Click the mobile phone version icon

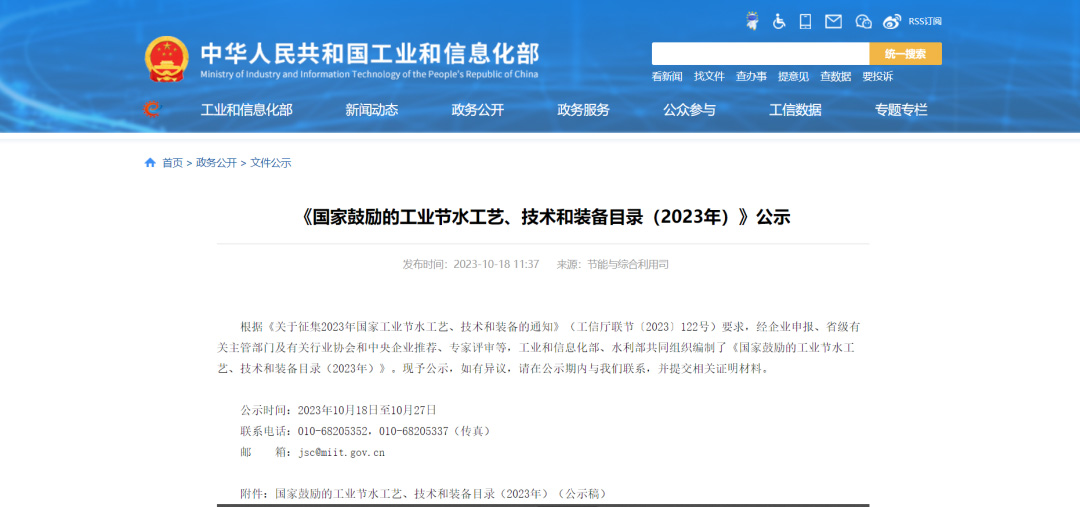coord(806,21)
